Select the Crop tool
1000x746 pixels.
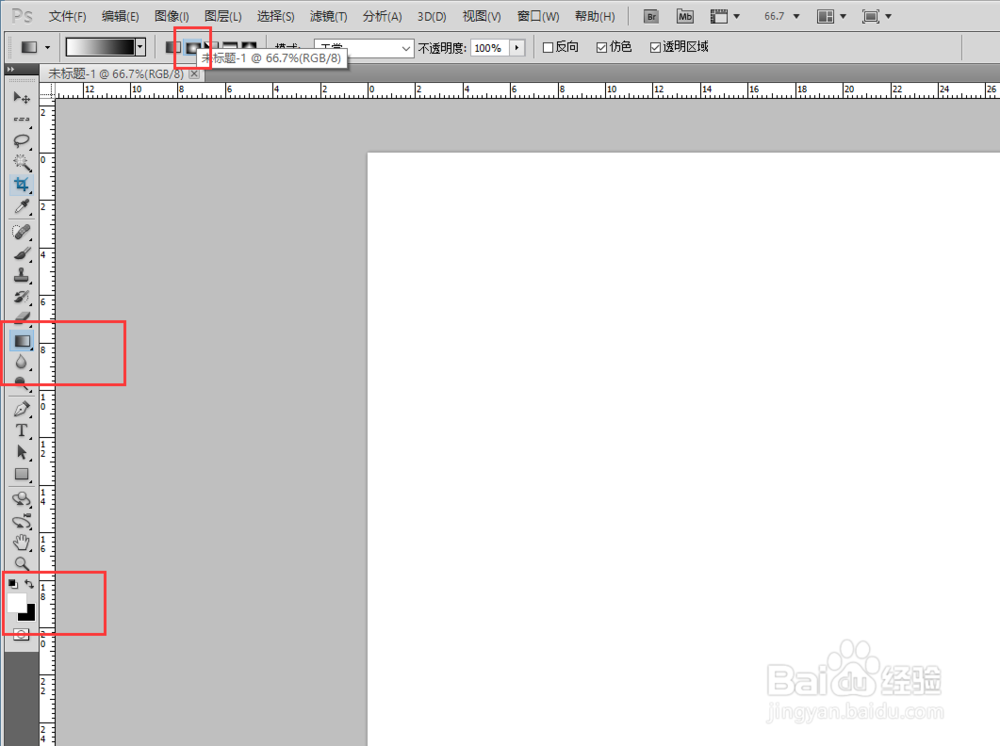pos(22,184)
